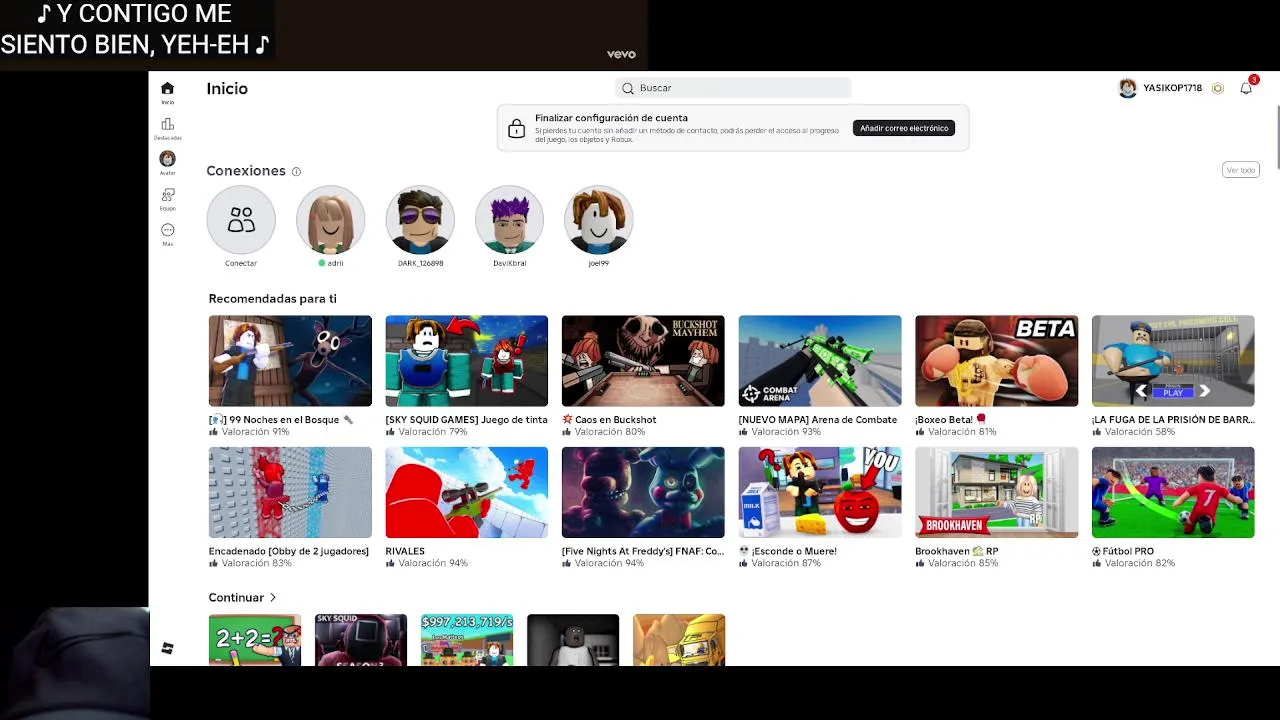This screenshot has width=1280, height=720.
Task: Open Caos en Buckshot game thumbnail
Action: (x=643, y=361)
